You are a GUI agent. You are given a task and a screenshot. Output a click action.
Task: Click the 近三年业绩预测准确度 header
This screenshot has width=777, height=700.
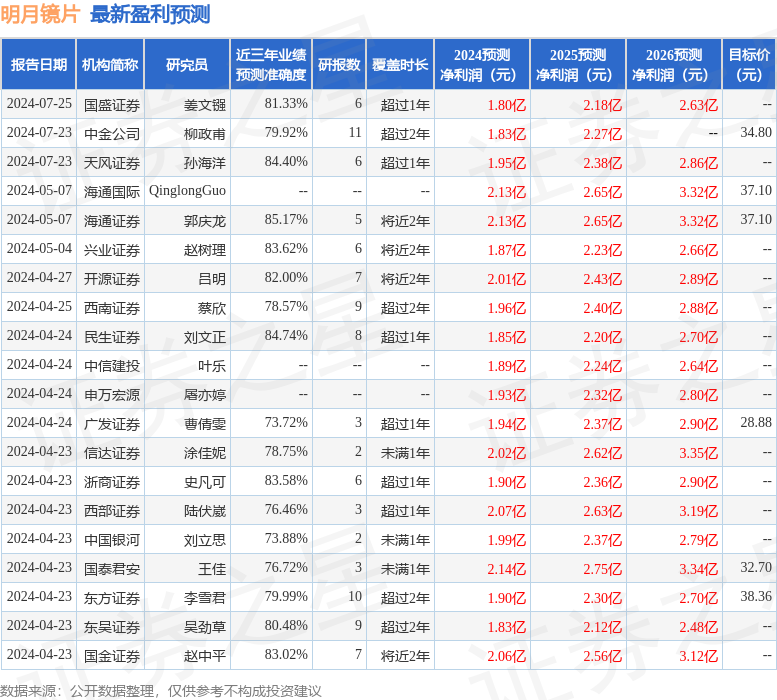click(271, 64)
